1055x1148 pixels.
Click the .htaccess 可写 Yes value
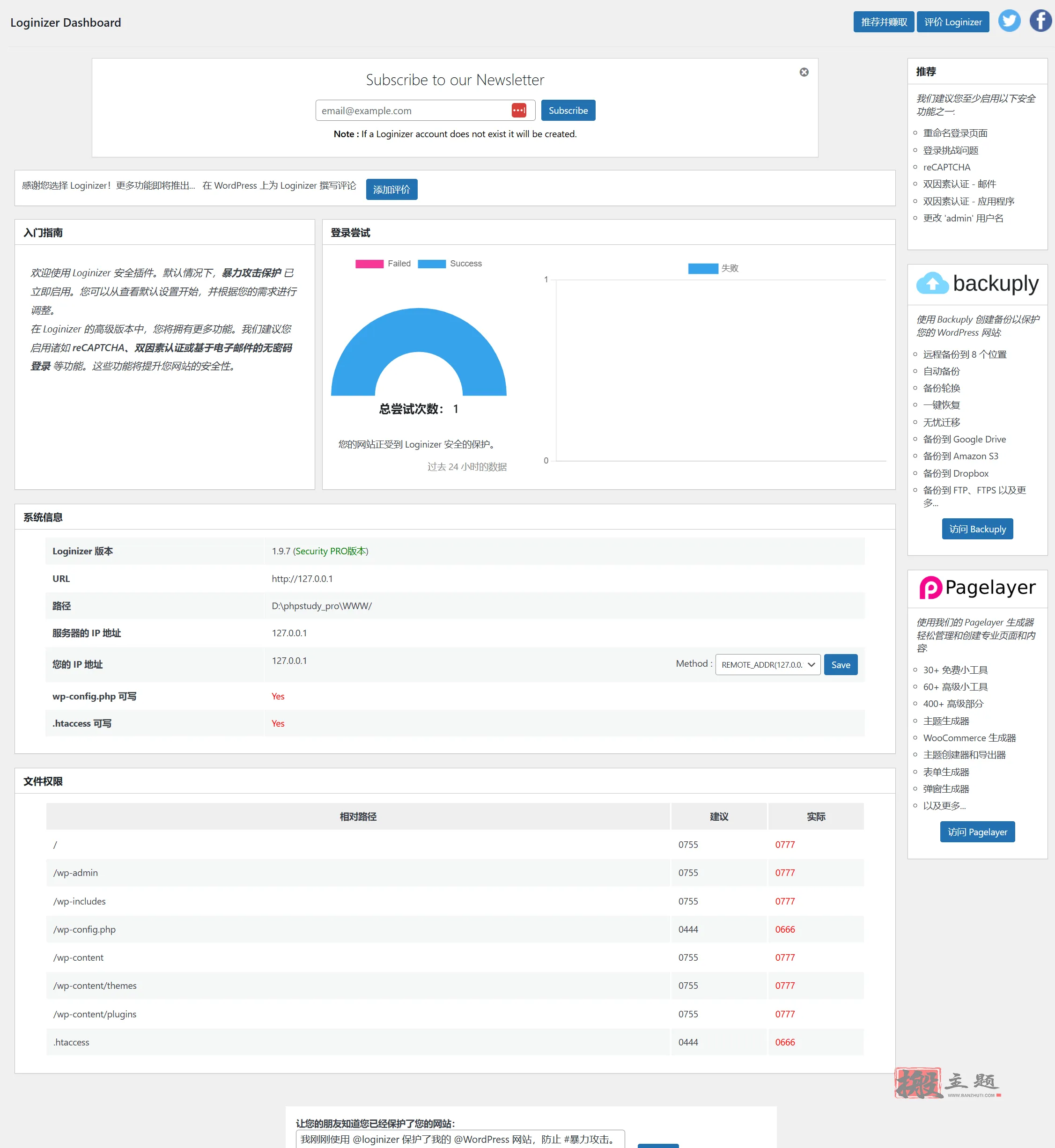(278, 723)
